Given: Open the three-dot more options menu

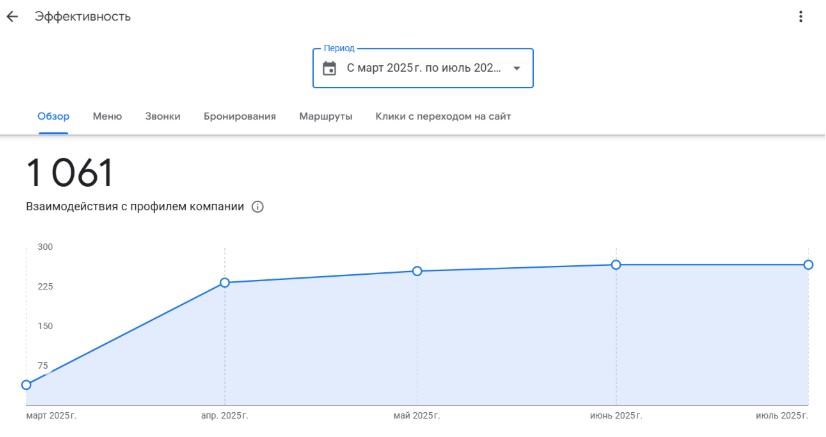Looking at the screenshot, I should (800, 17).
